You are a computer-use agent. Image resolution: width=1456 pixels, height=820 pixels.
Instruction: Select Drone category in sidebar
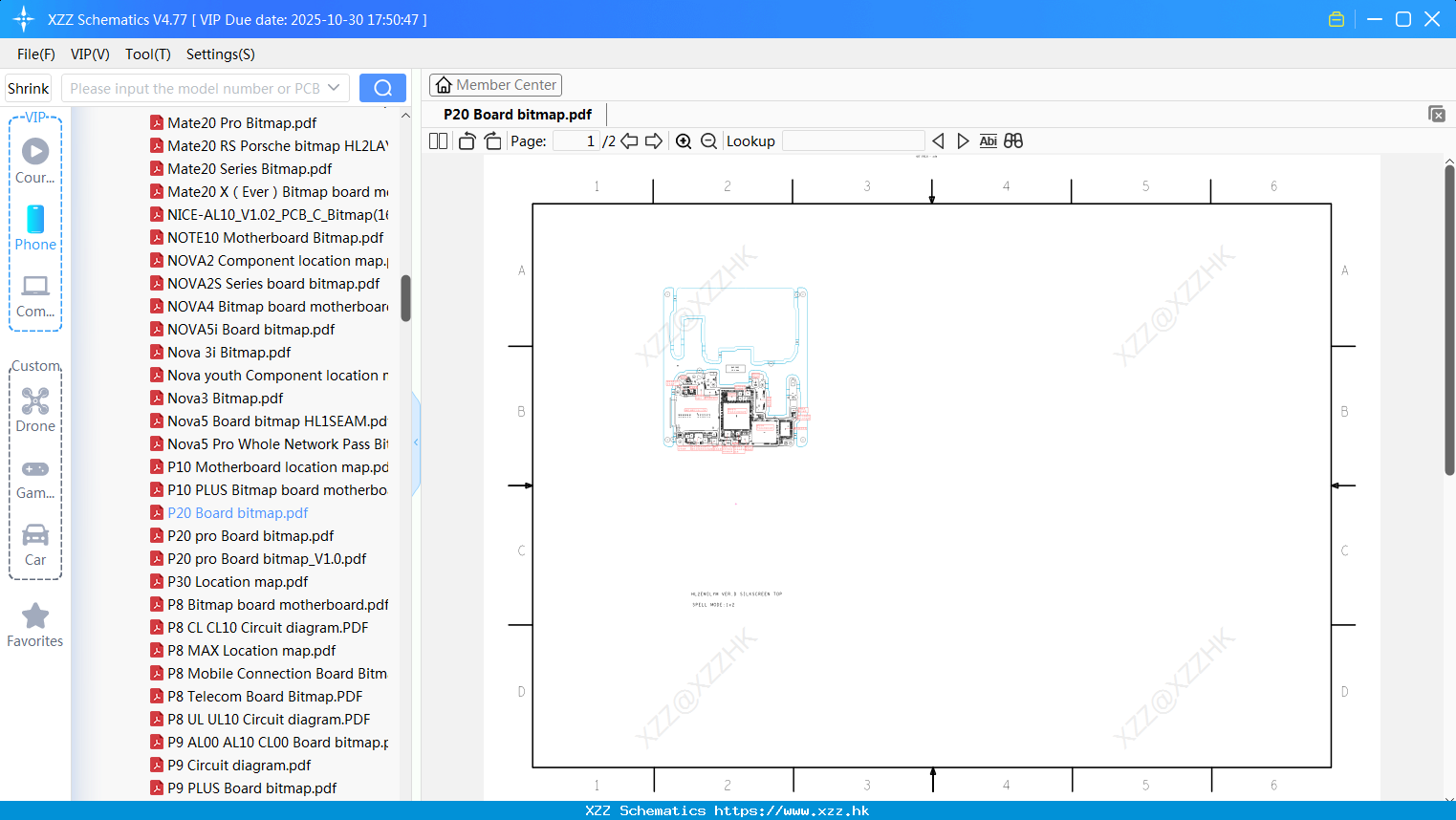pos(35,410)
